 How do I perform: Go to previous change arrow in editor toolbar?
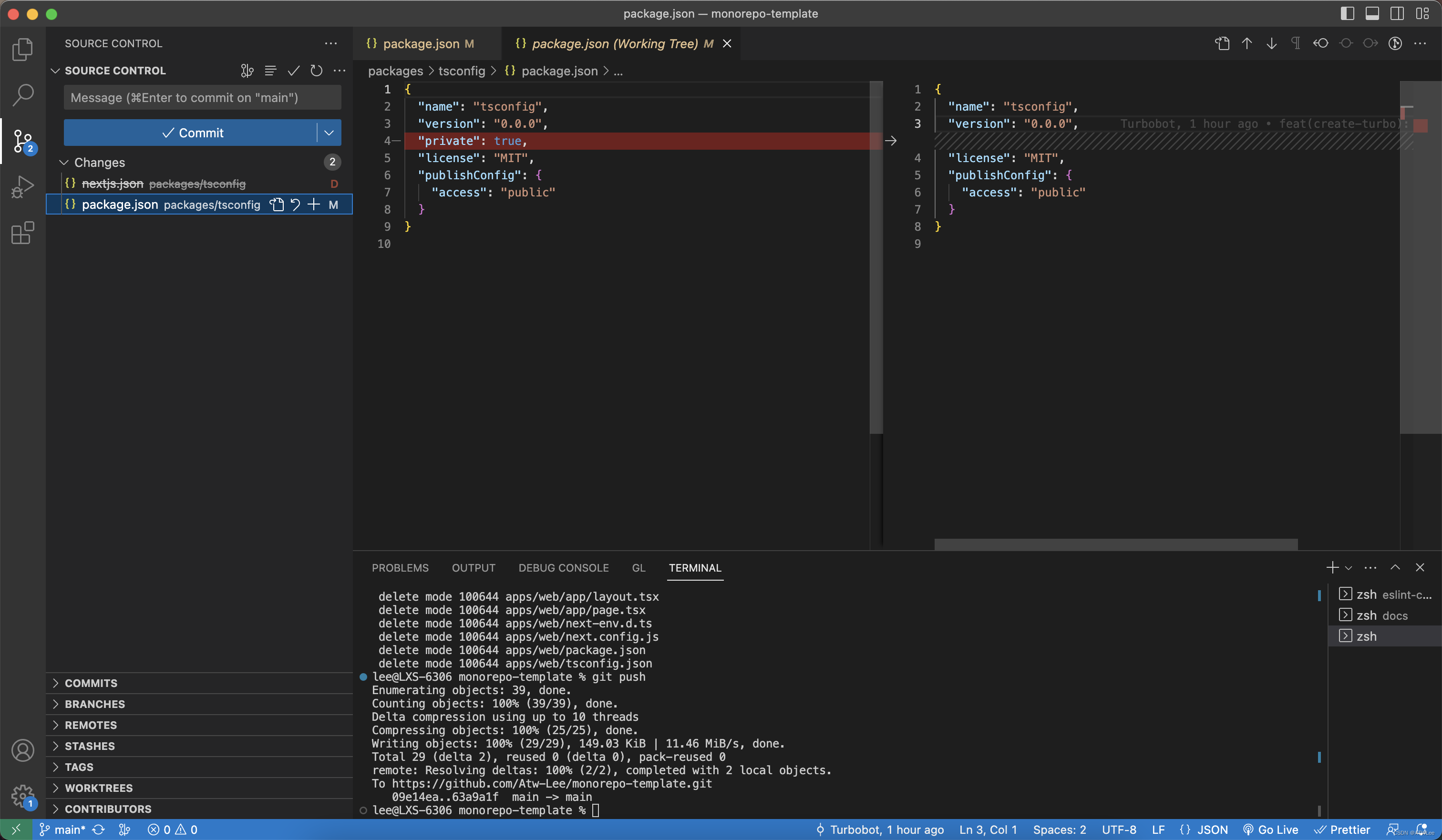click(x=1247, y=43)
